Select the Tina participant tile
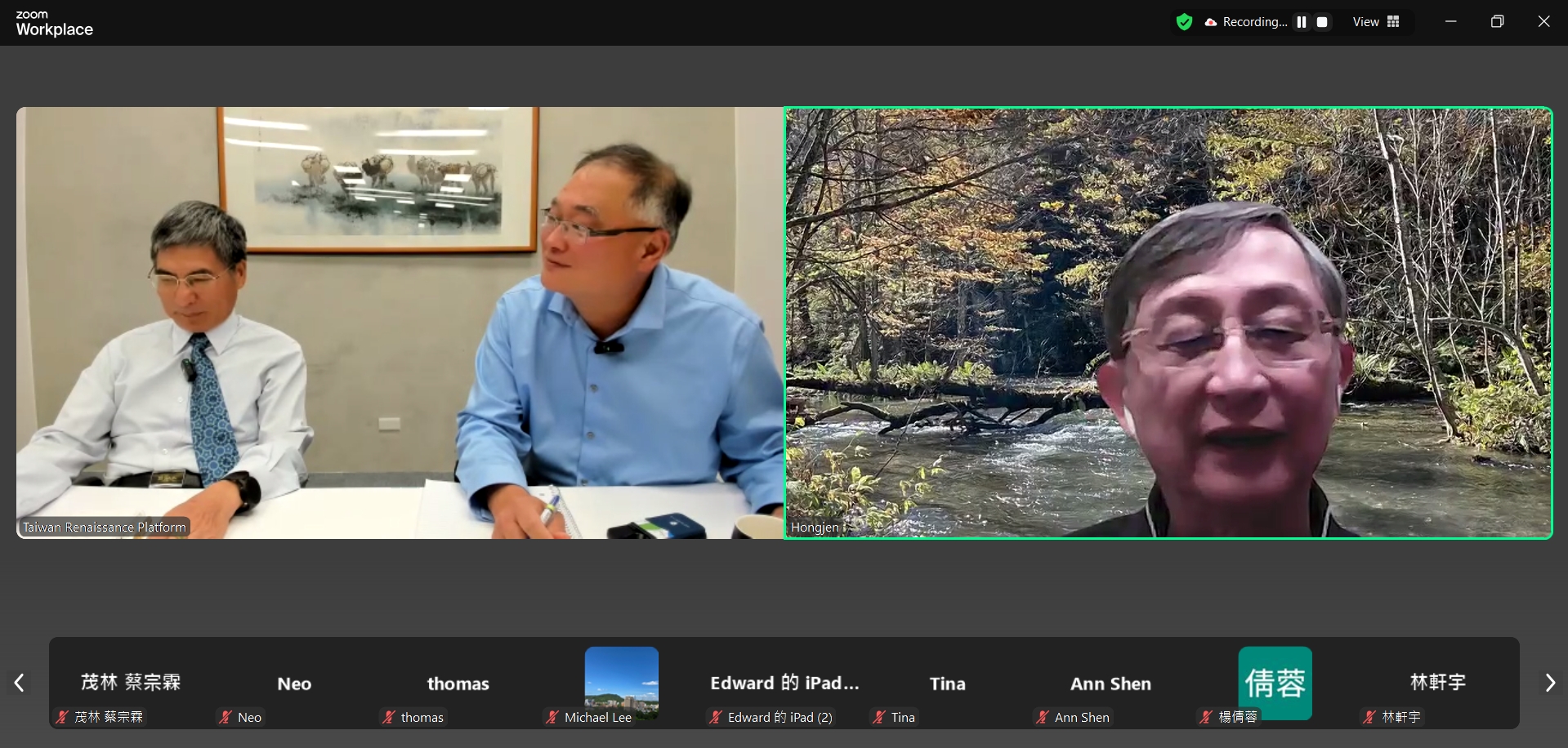This screenshot has width=1568, height=748. (948, 683)
